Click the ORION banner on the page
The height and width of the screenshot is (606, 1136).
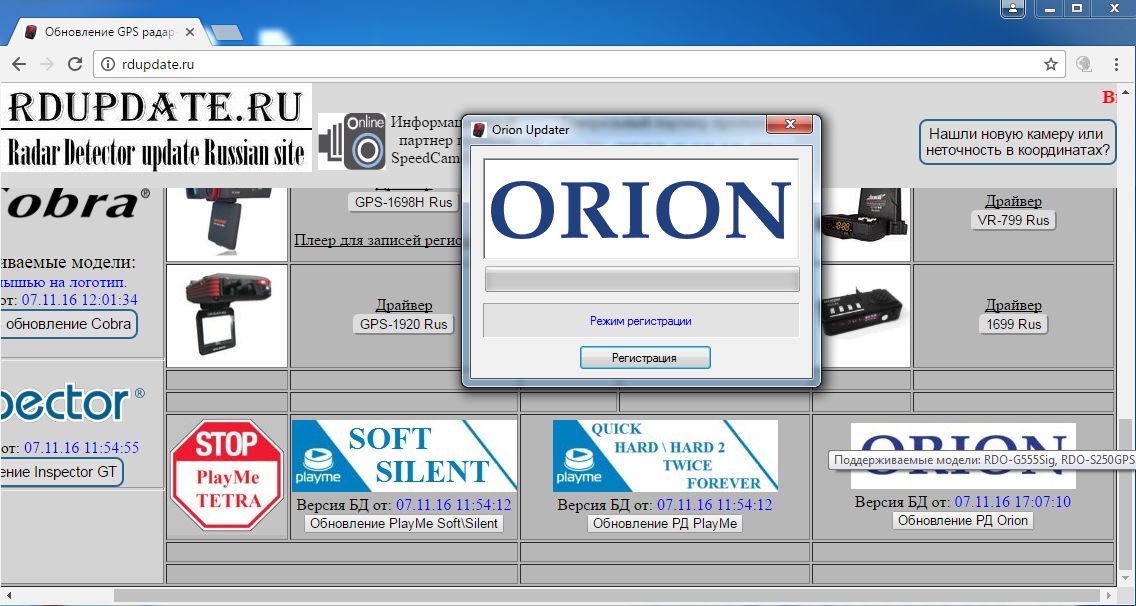[963, 456]
